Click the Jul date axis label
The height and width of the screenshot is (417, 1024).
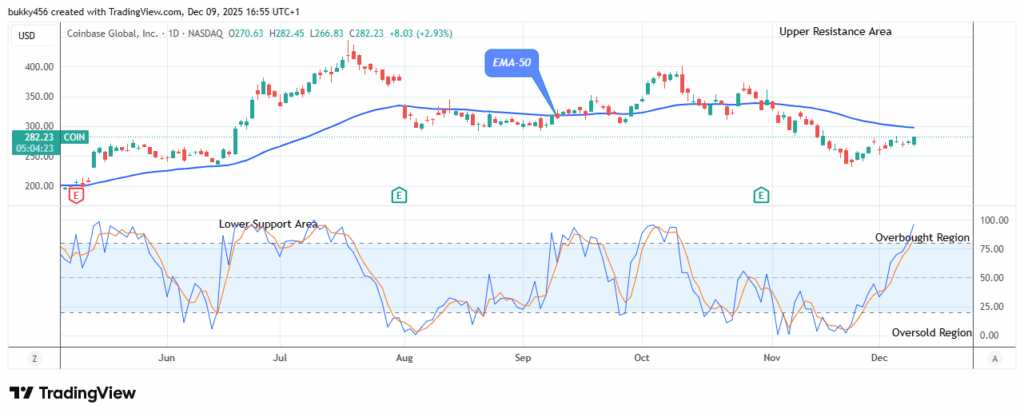coord(280,358)
